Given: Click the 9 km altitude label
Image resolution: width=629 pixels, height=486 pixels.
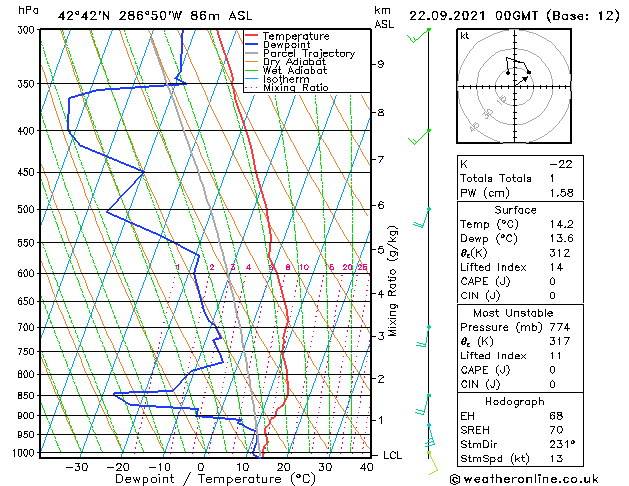Looking at the screenshot, I should (380, 64).
